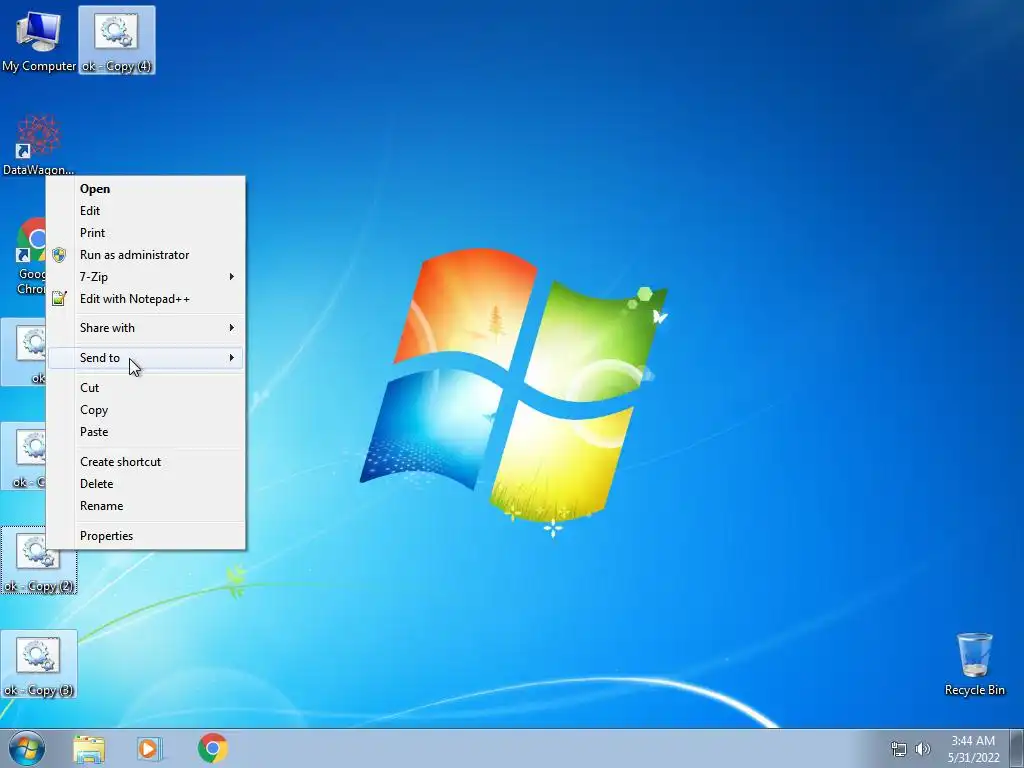Click the shield icon beside Run as administrator
The image size is (1024, 768).
[59, 255]
